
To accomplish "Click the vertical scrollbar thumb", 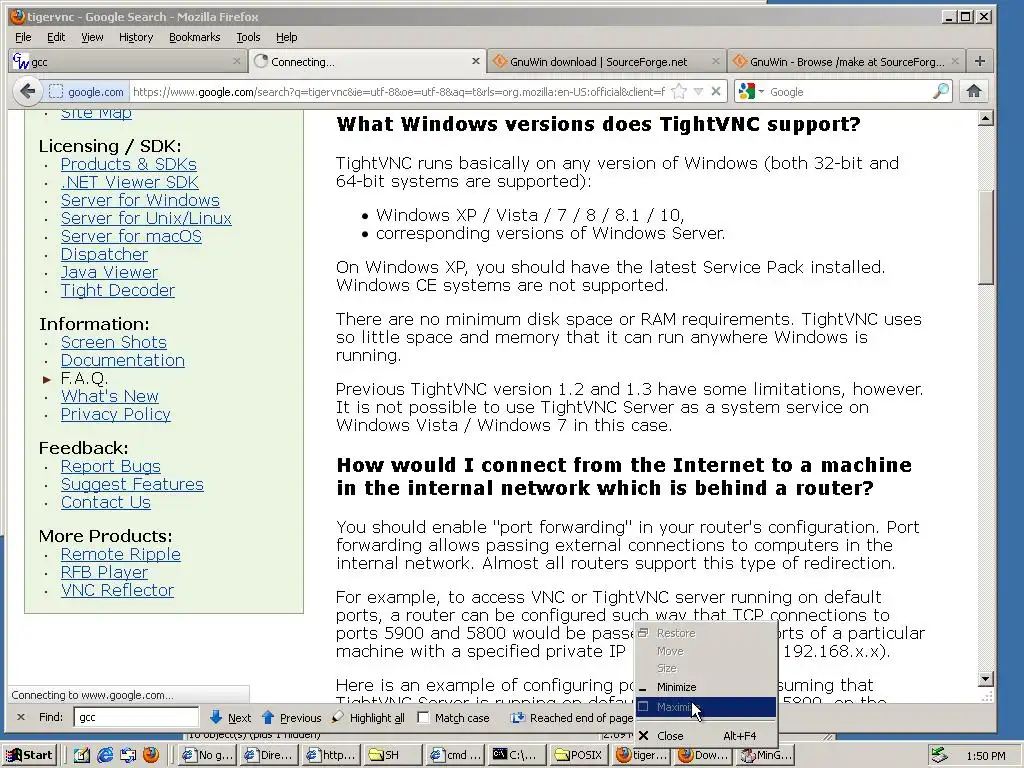I will coord(986,236).
